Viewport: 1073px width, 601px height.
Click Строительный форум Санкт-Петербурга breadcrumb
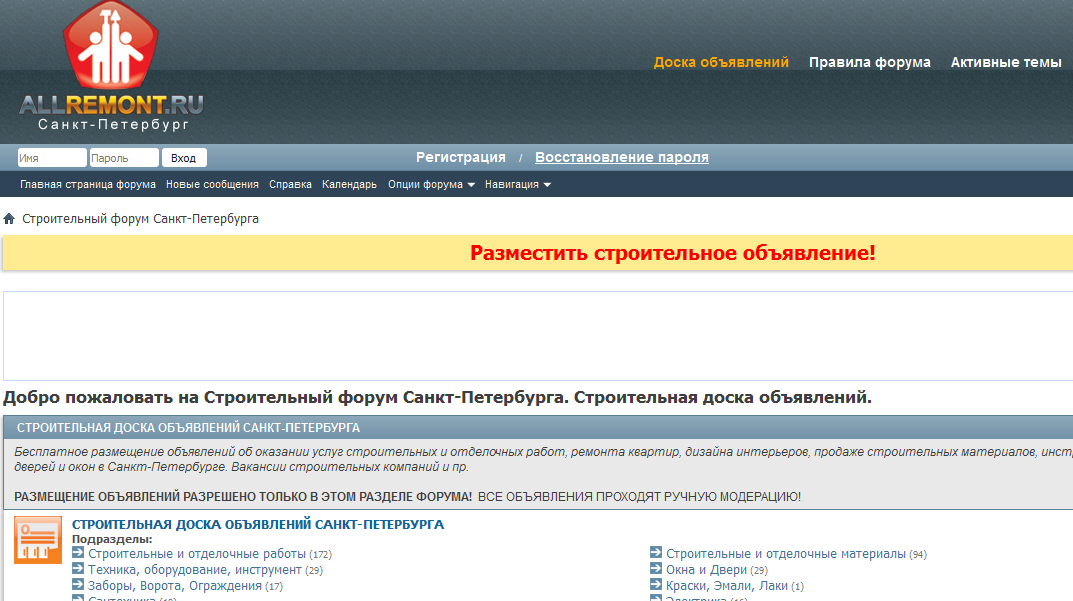pos(140,219)
